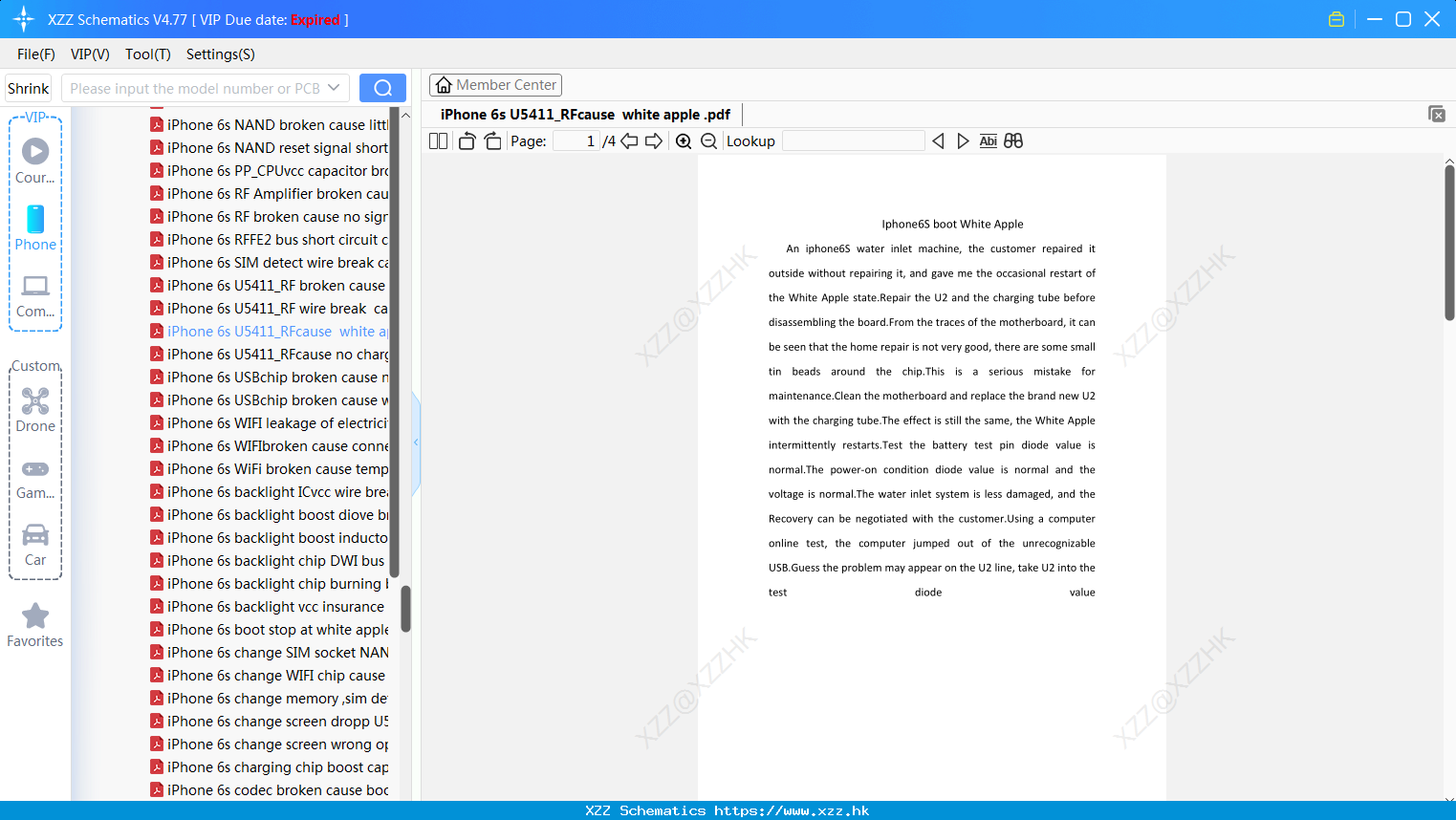Zoom out of the PDF
The height and width of the screenshot is (820, 1456).
[709, 141]
